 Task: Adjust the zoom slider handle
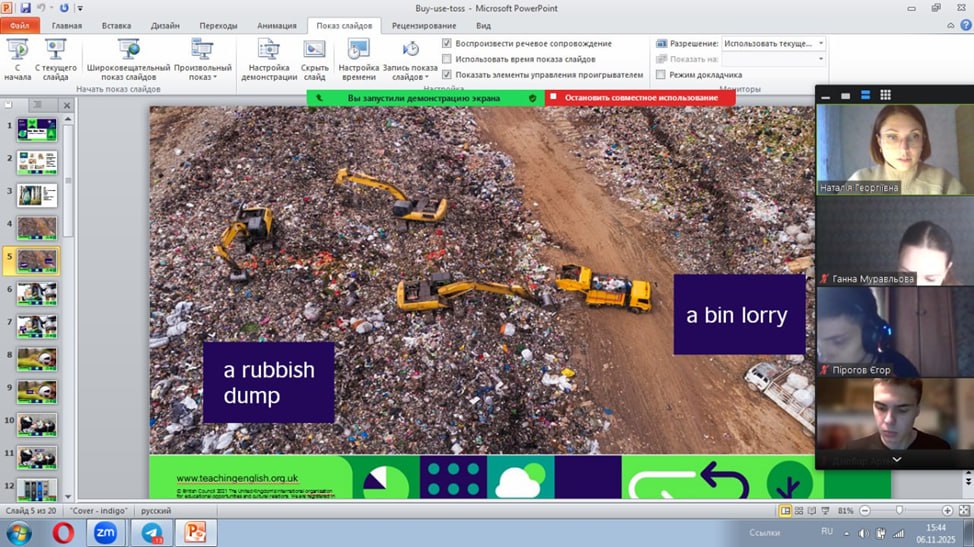click(x=899, y=510)
